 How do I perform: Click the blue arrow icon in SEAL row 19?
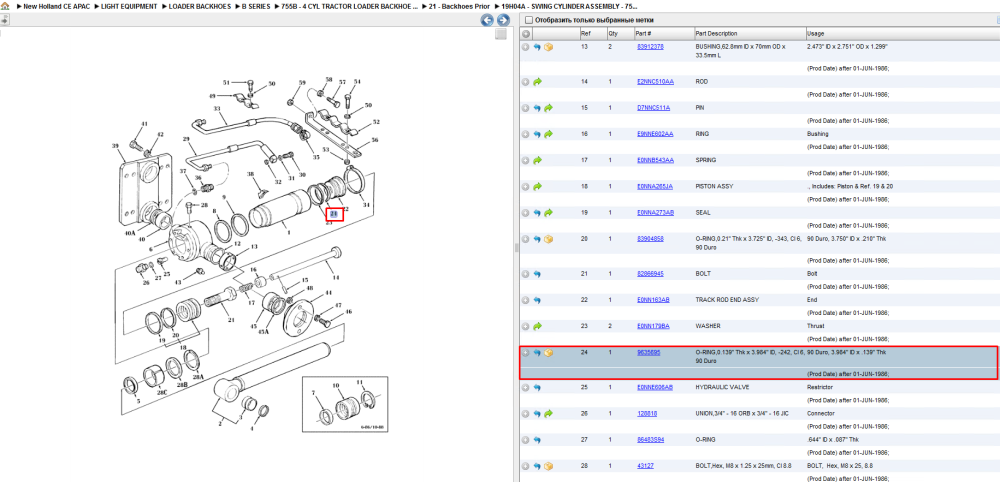pos(537,213)
